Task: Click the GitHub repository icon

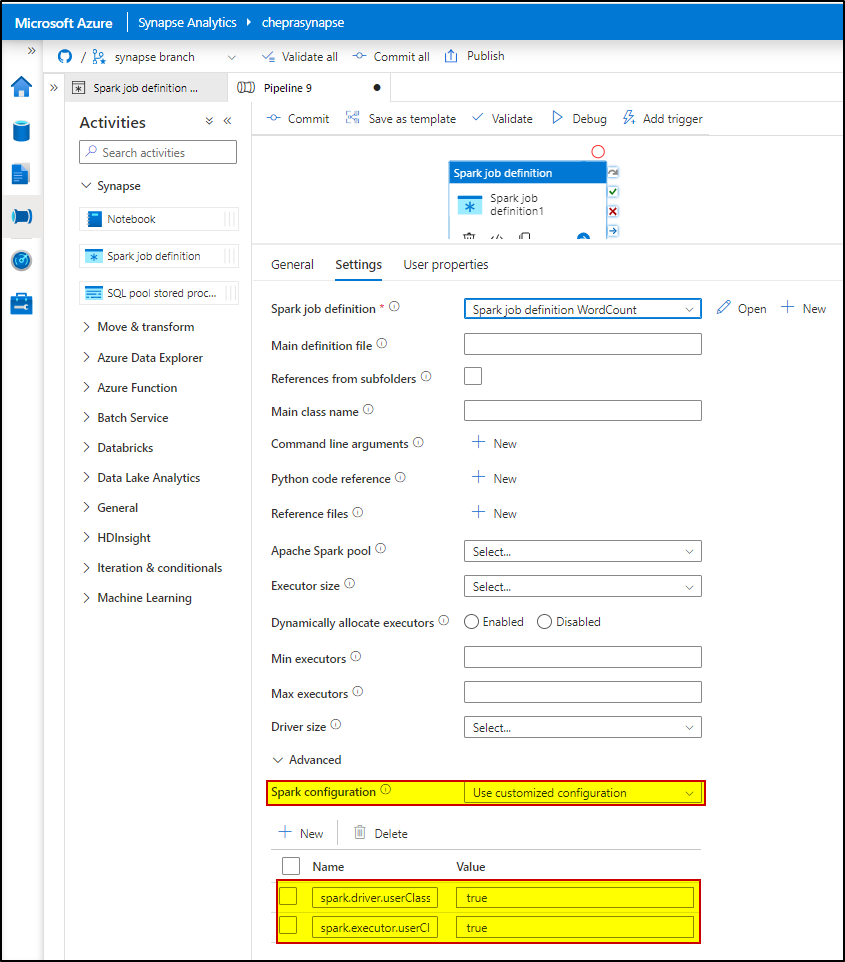Action: (x=65, y=56)
